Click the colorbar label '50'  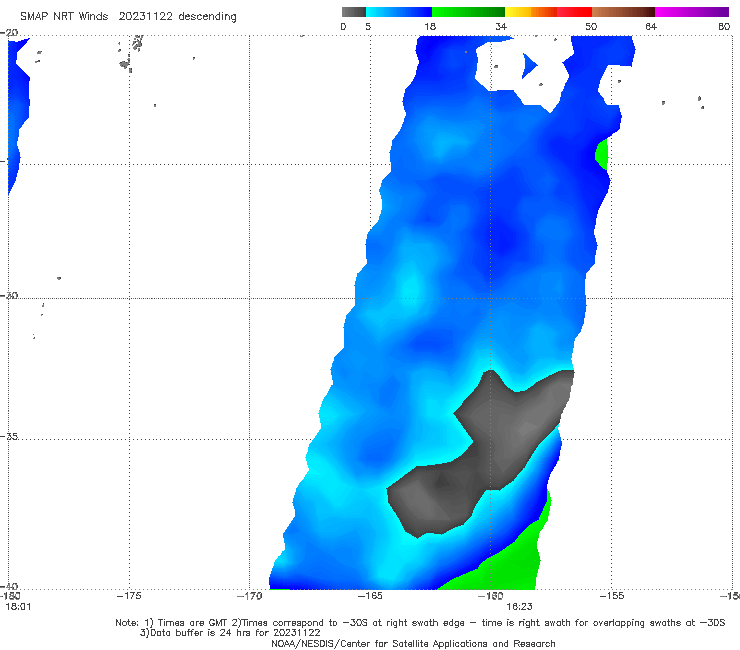point(591,26)
